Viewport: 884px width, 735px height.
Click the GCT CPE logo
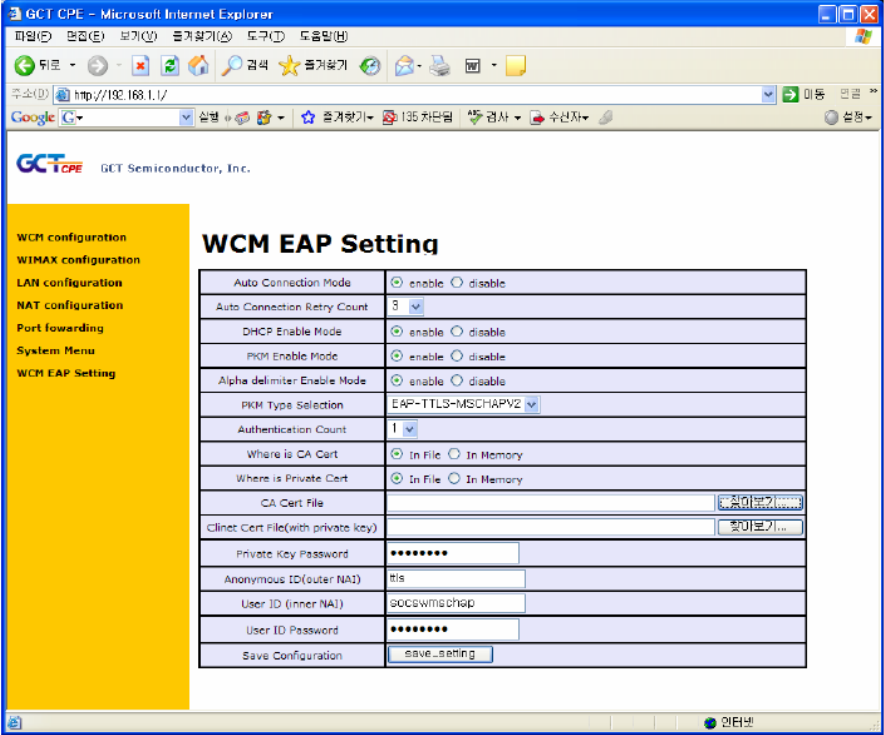50,163
